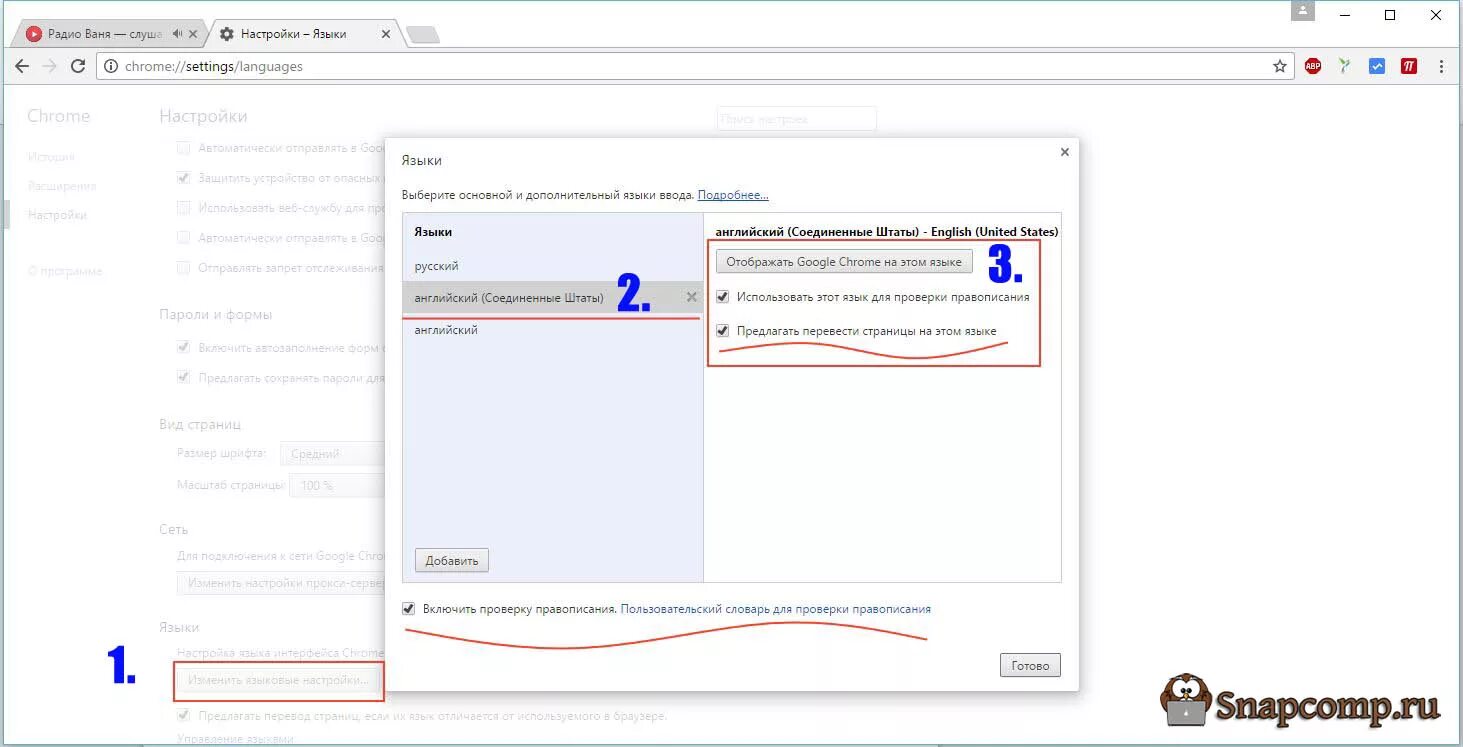Click the red extension icon near the menu
Image resolution: width=1463 pixels, height=747 pixels.
(x=1409, y=67)
